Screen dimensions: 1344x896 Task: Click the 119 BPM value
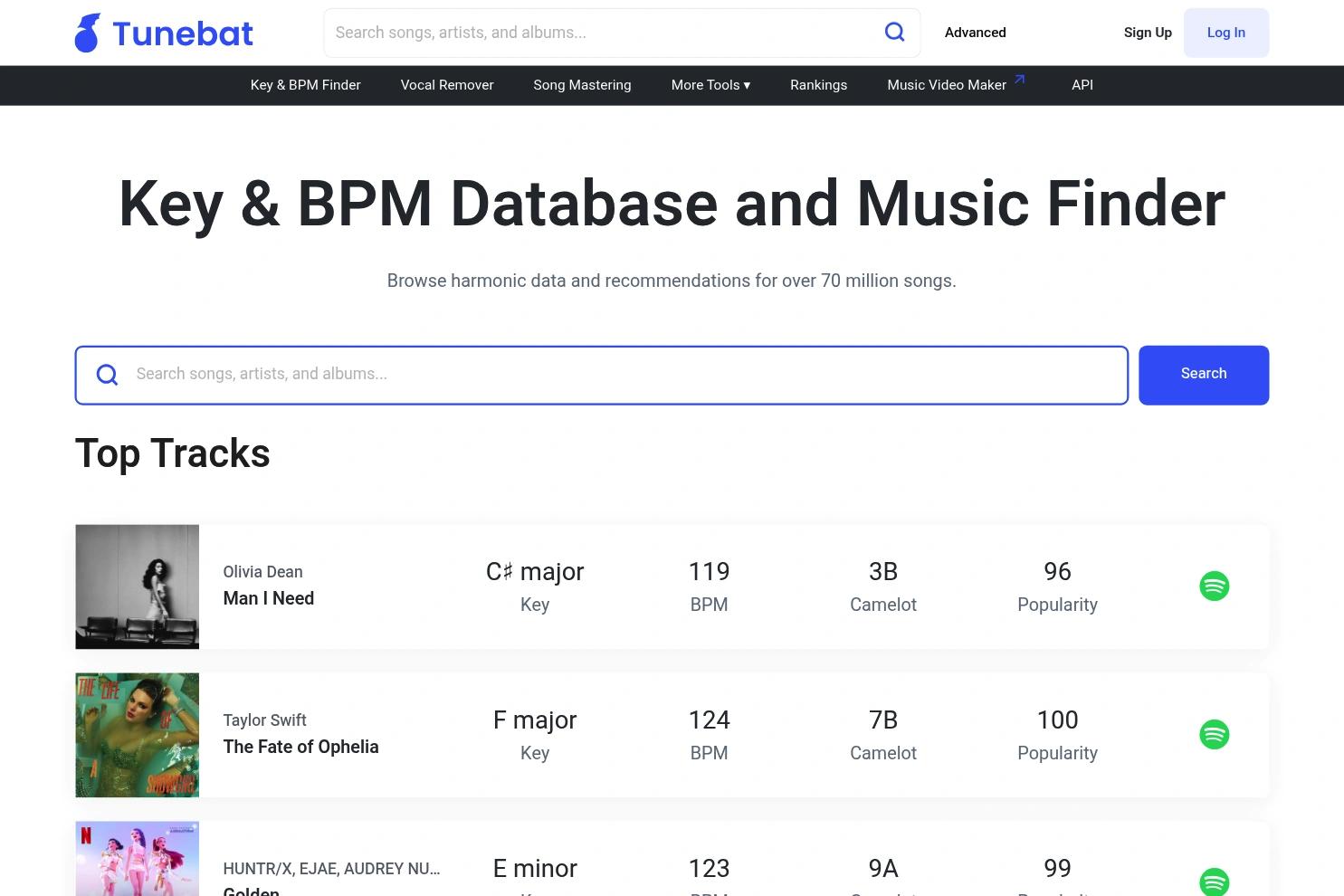pos(709,572)
